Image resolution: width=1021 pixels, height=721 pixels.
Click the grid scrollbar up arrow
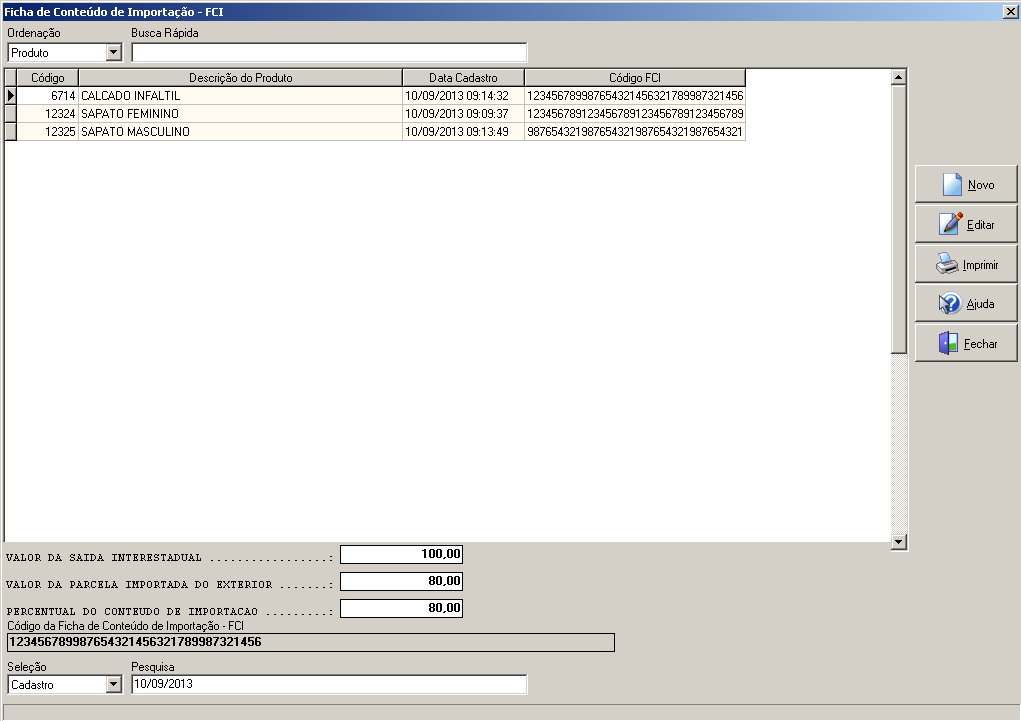[x=899, y=77]
